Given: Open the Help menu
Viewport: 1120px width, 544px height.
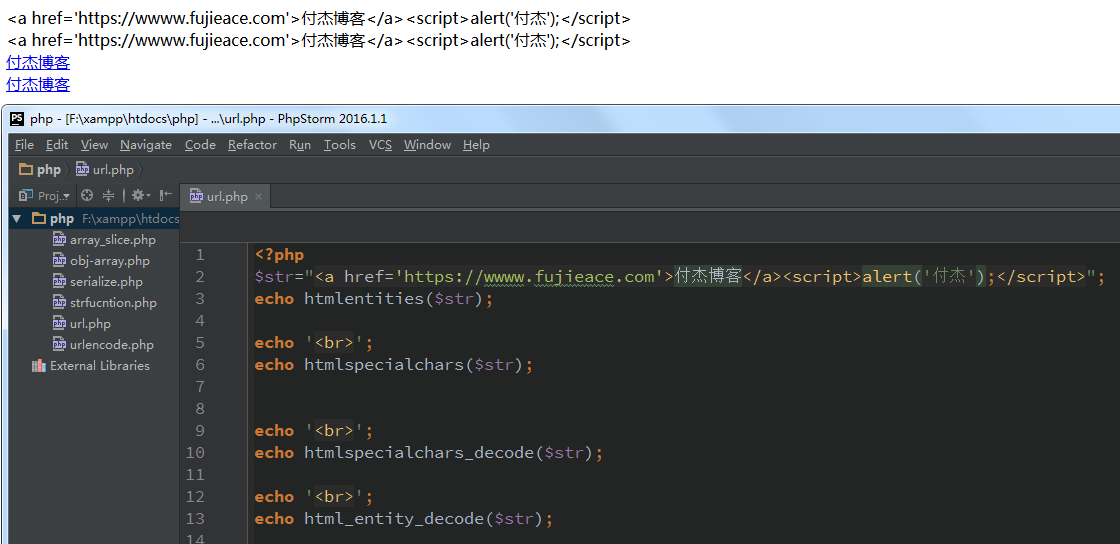Looking at the screenshot, I should pyautogui.click(x=476, y=145).
